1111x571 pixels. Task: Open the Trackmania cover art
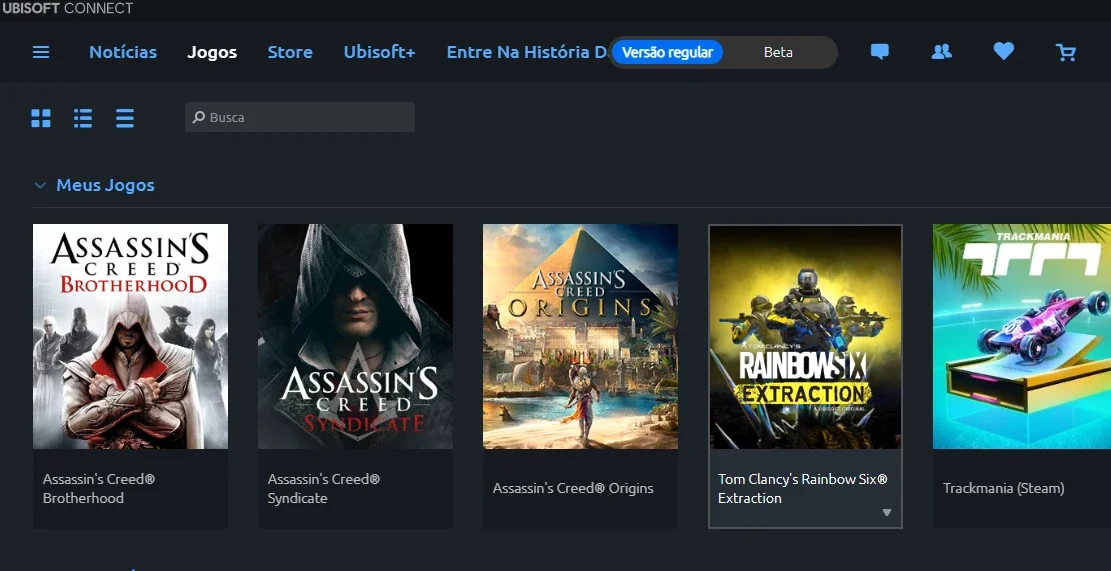point(1022,337)
